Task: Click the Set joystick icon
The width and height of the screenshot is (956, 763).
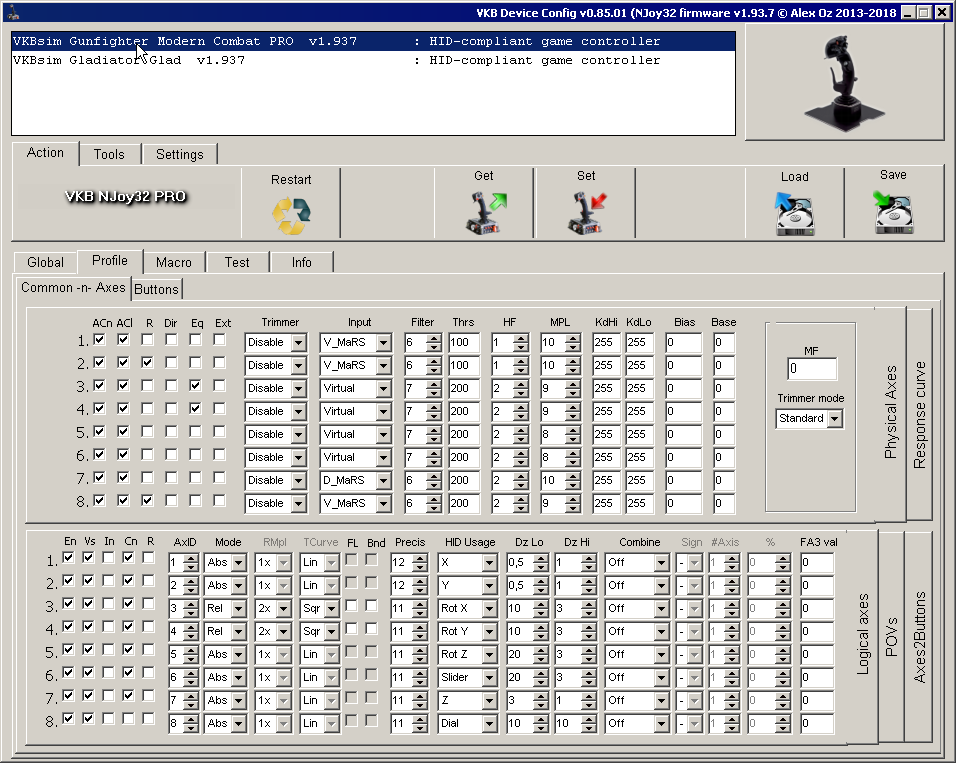Action: click(x=586, y=212)
